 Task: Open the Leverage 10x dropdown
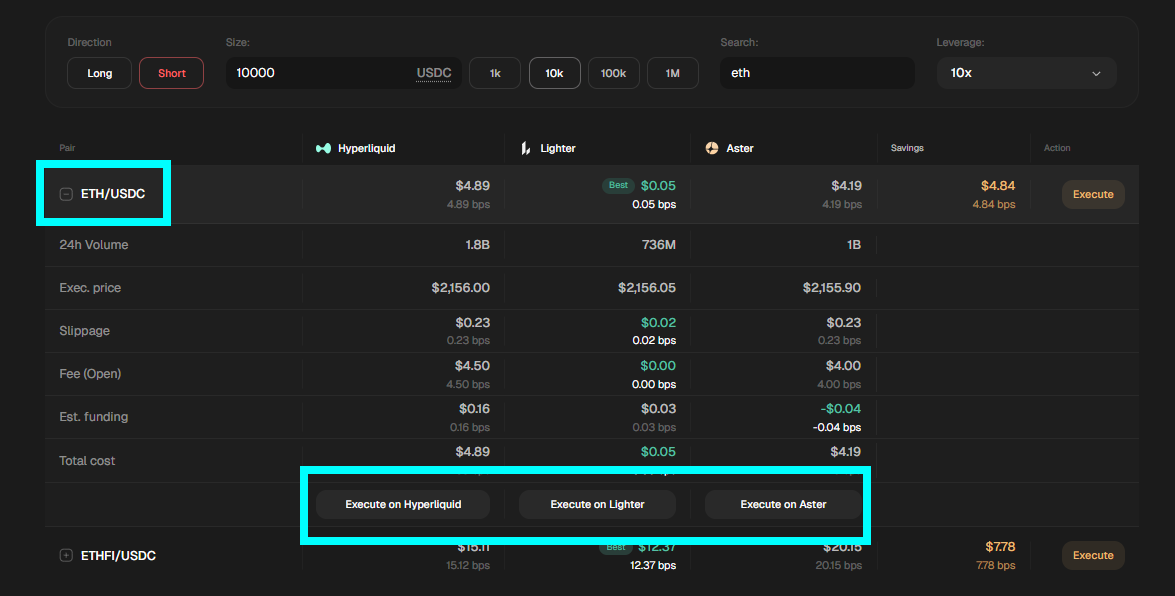1026,73
